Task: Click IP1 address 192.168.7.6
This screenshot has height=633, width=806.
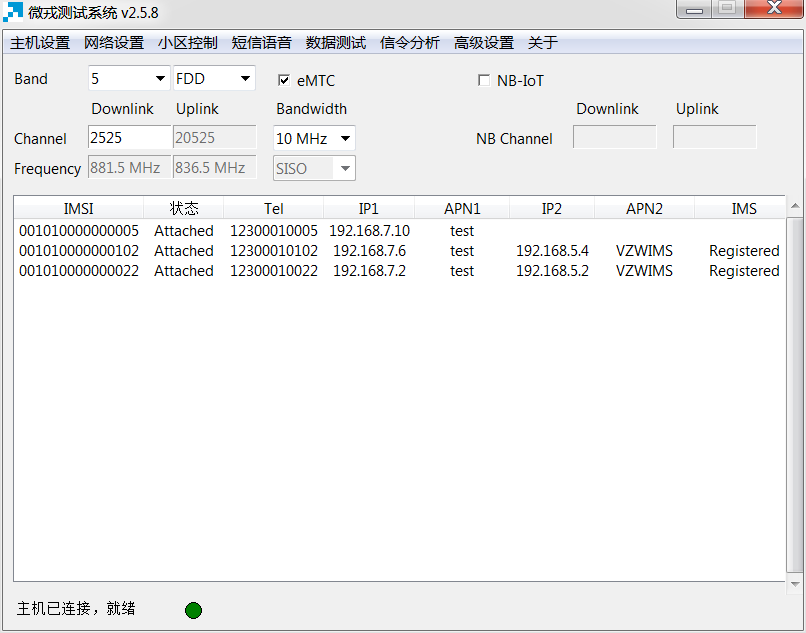Action: pos(370,251)
